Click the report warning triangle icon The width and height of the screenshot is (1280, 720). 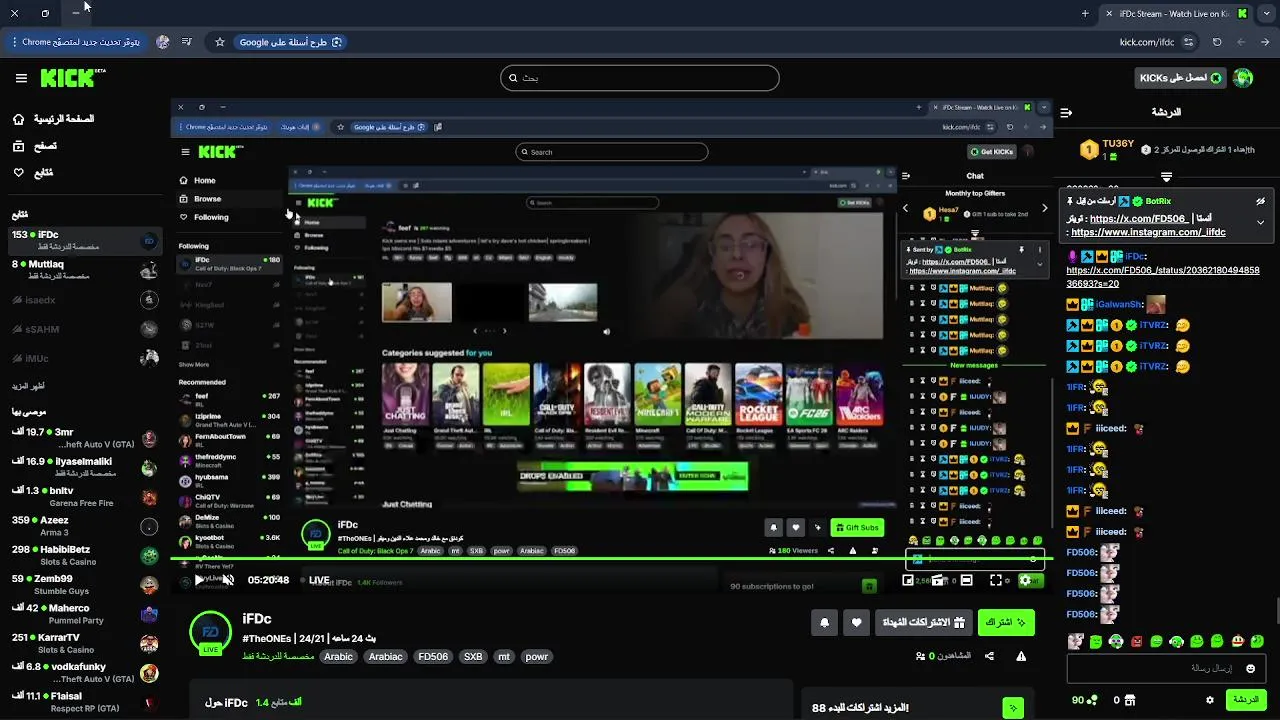pyautogui.click(x=1021, y=656)
